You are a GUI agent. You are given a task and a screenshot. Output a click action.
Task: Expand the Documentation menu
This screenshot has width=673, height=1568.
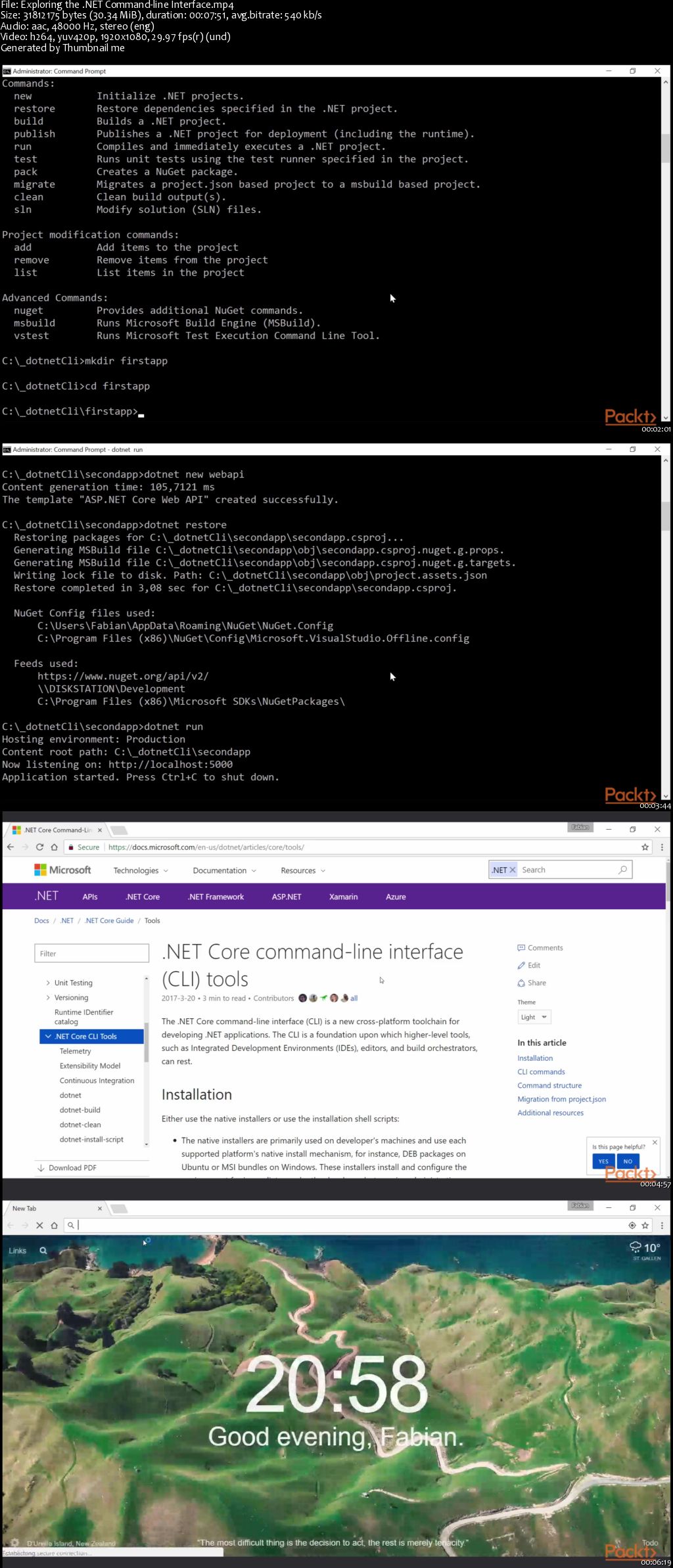(x=224, y=870)
